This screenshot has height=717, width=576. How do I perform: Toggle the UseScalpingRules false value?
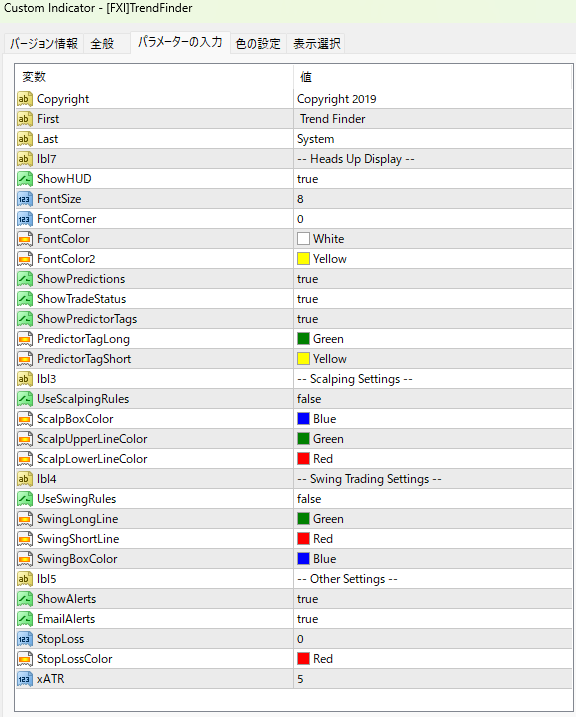(432, 399)
